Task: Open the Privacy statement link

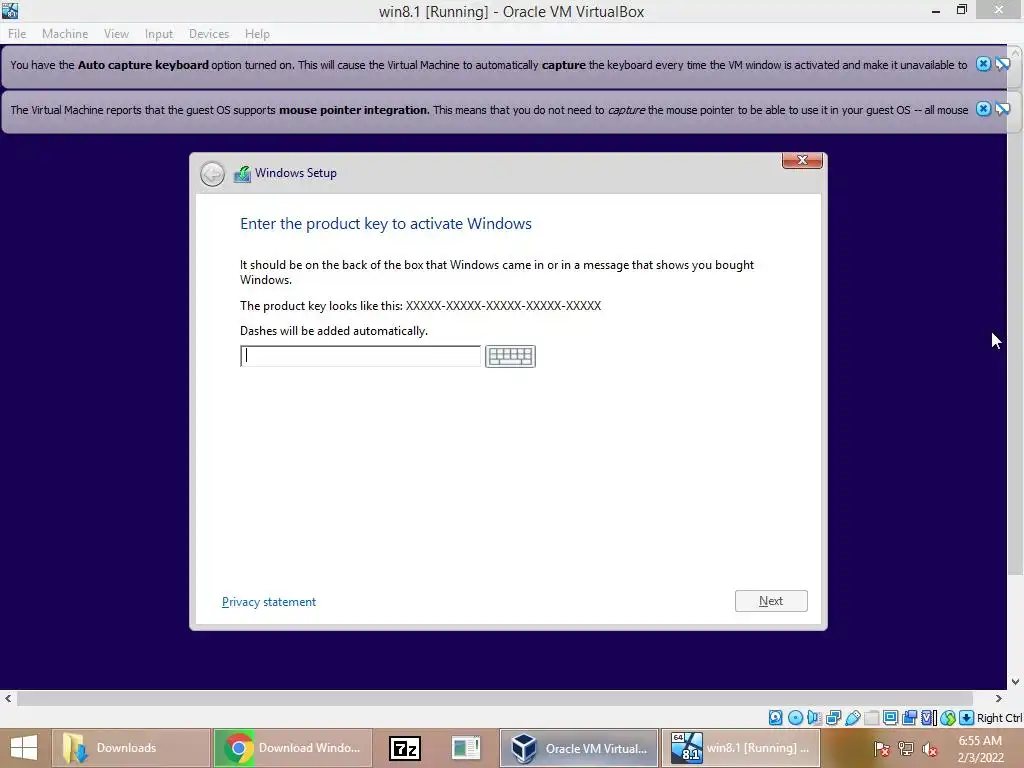Action: (268, 601)
